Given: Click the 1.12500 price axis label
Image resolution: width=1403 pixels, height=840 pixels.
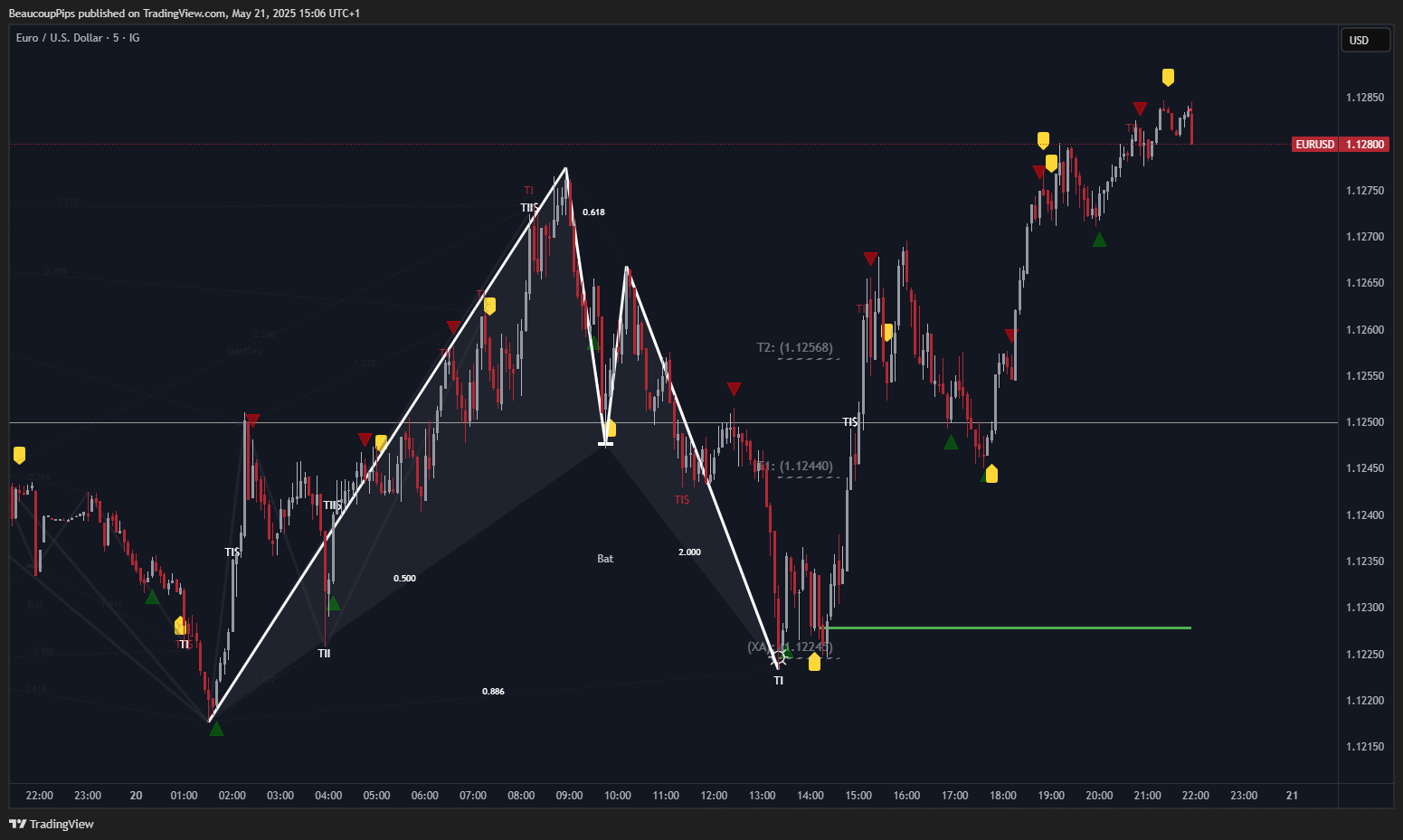Looking at the screenshot, I should coord(1364,422).
